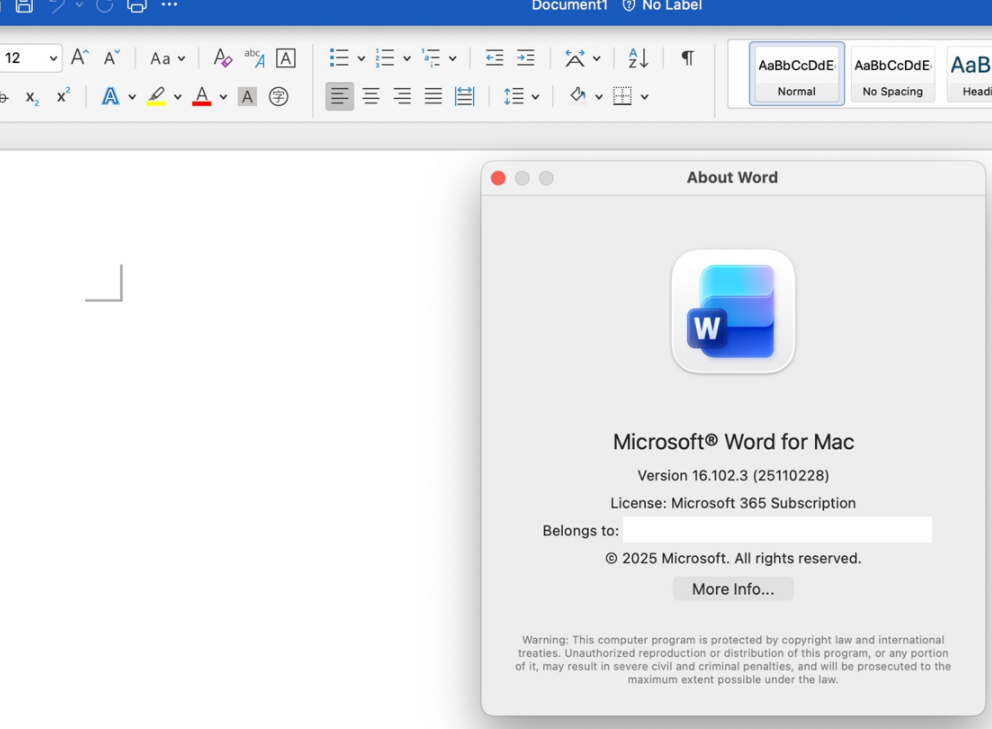
Task: Open the highlight color dropdown arrow
Action: (x=178, y=97)
